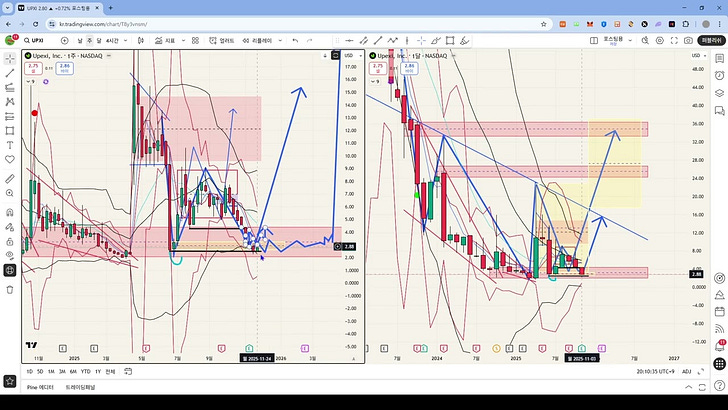
Task: Open the 얼러트 alert creation
Action: [222, 40]
